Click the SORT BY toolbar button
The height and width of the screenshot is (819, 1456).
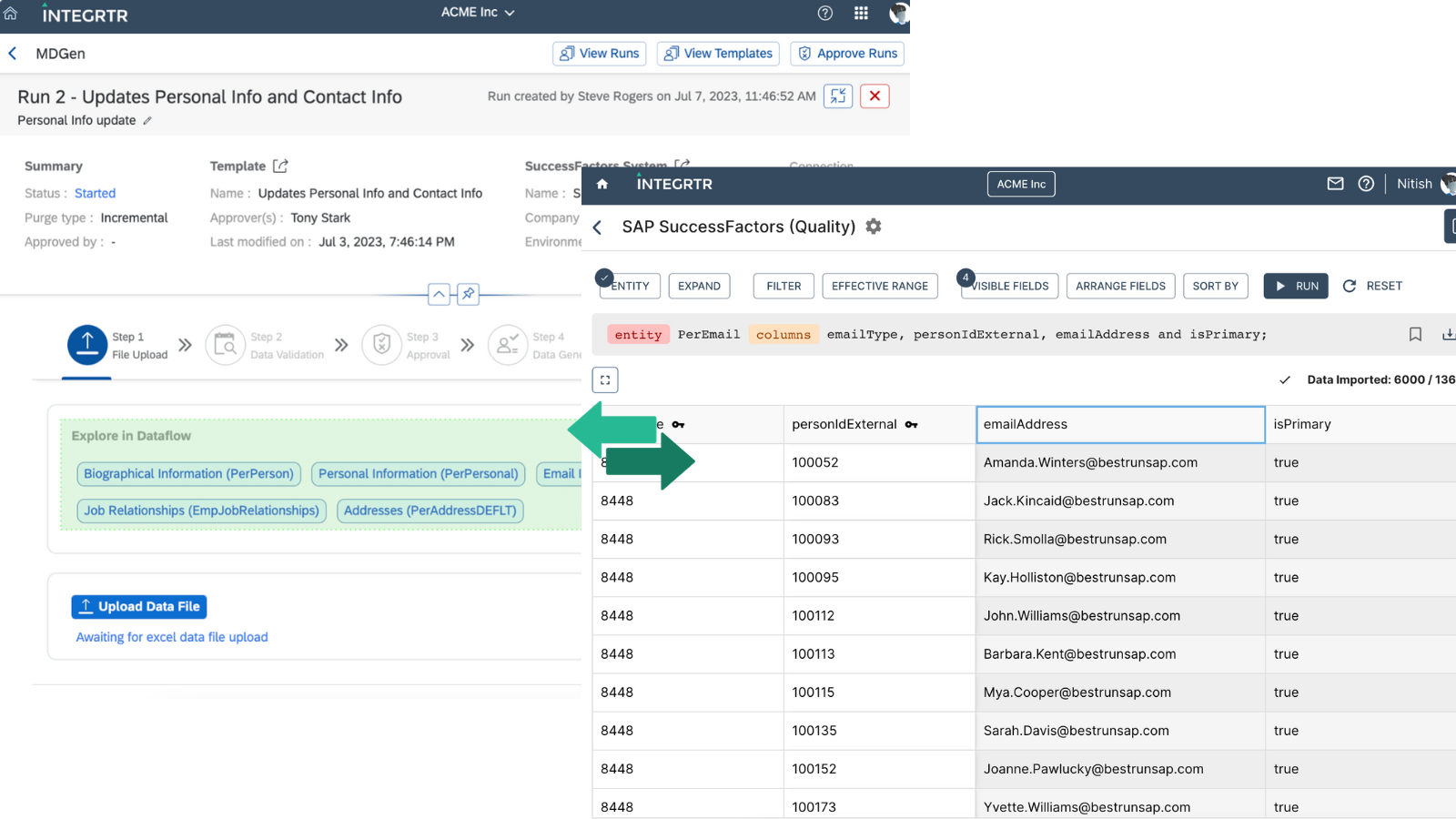pyautogui.click(x=1216, y=286)
